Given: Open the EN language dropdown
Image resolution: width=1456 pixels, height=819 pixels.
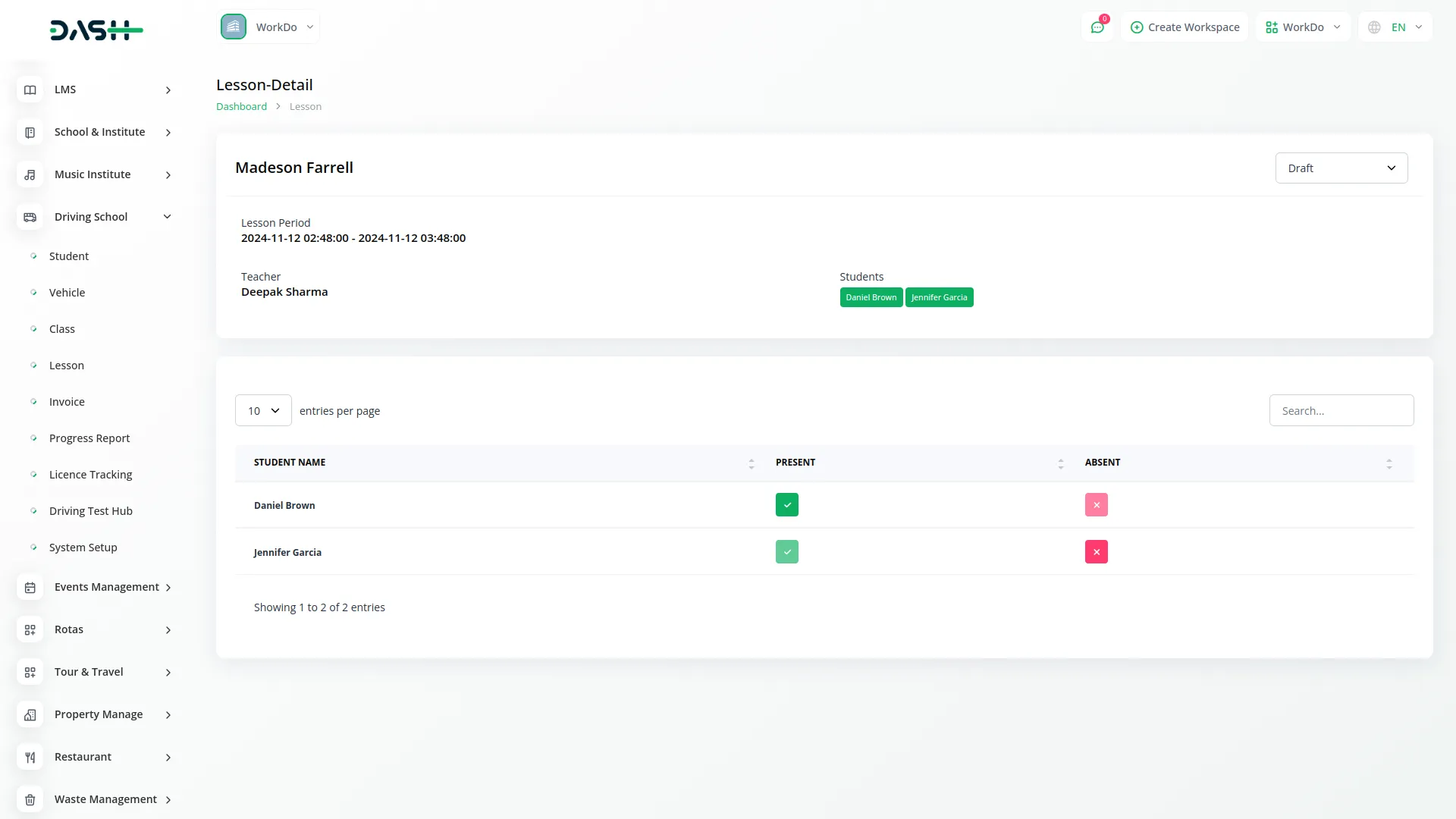Looking at the screenshot, I should pos(1395,27).
